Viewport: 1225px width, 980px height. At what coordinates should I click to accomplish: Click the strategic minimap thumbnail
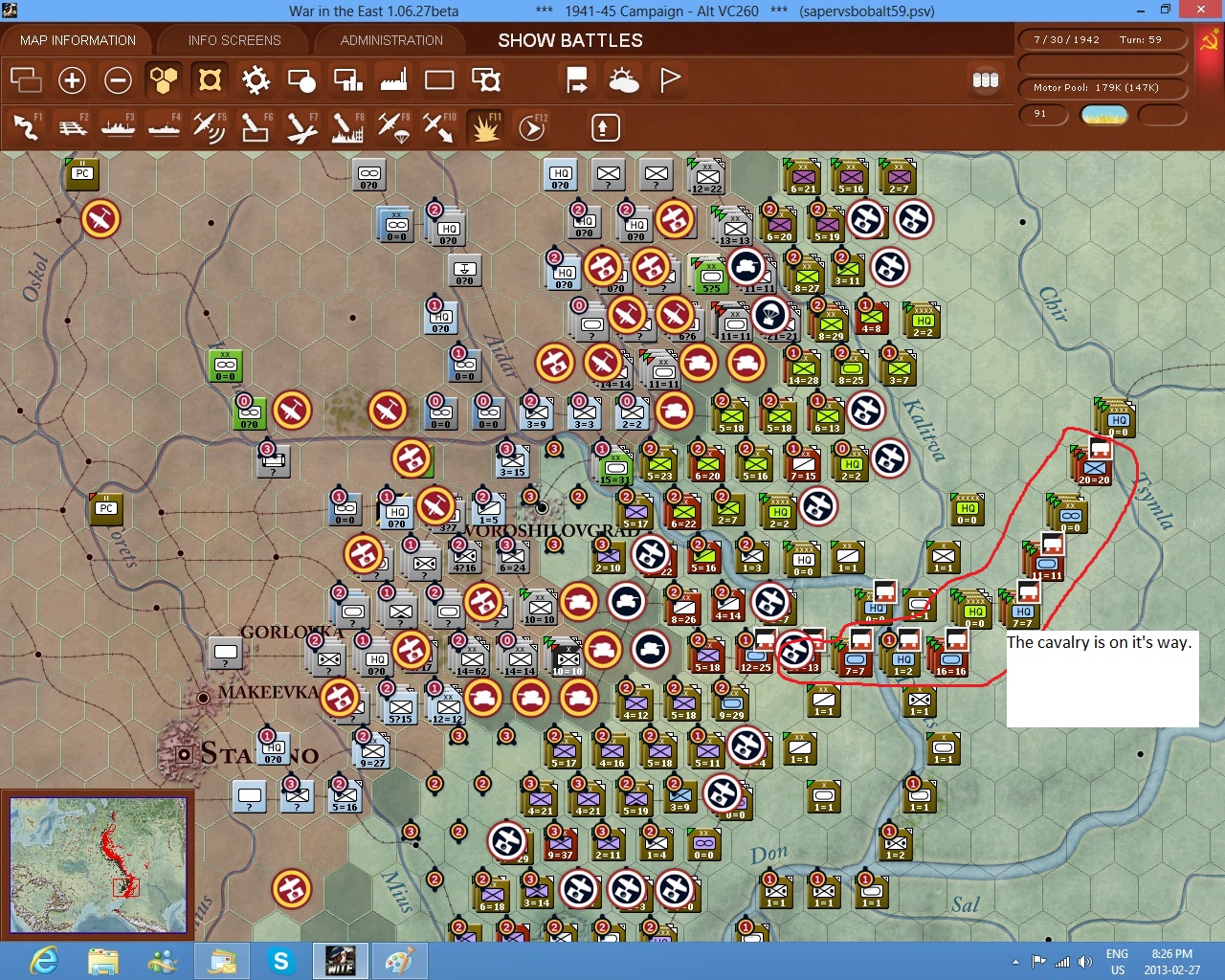coord(98,865)
